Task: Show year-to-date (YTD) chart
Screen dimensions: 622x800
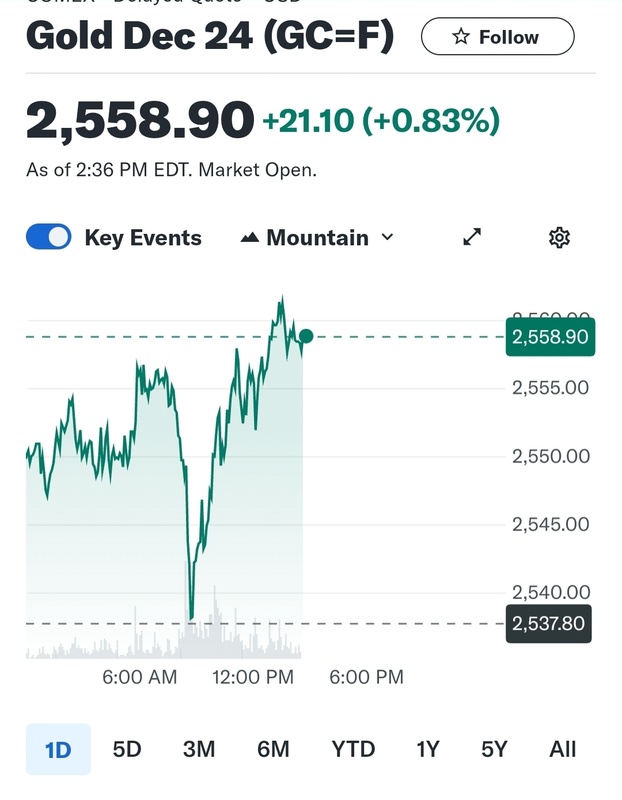Action: (353, 749)
